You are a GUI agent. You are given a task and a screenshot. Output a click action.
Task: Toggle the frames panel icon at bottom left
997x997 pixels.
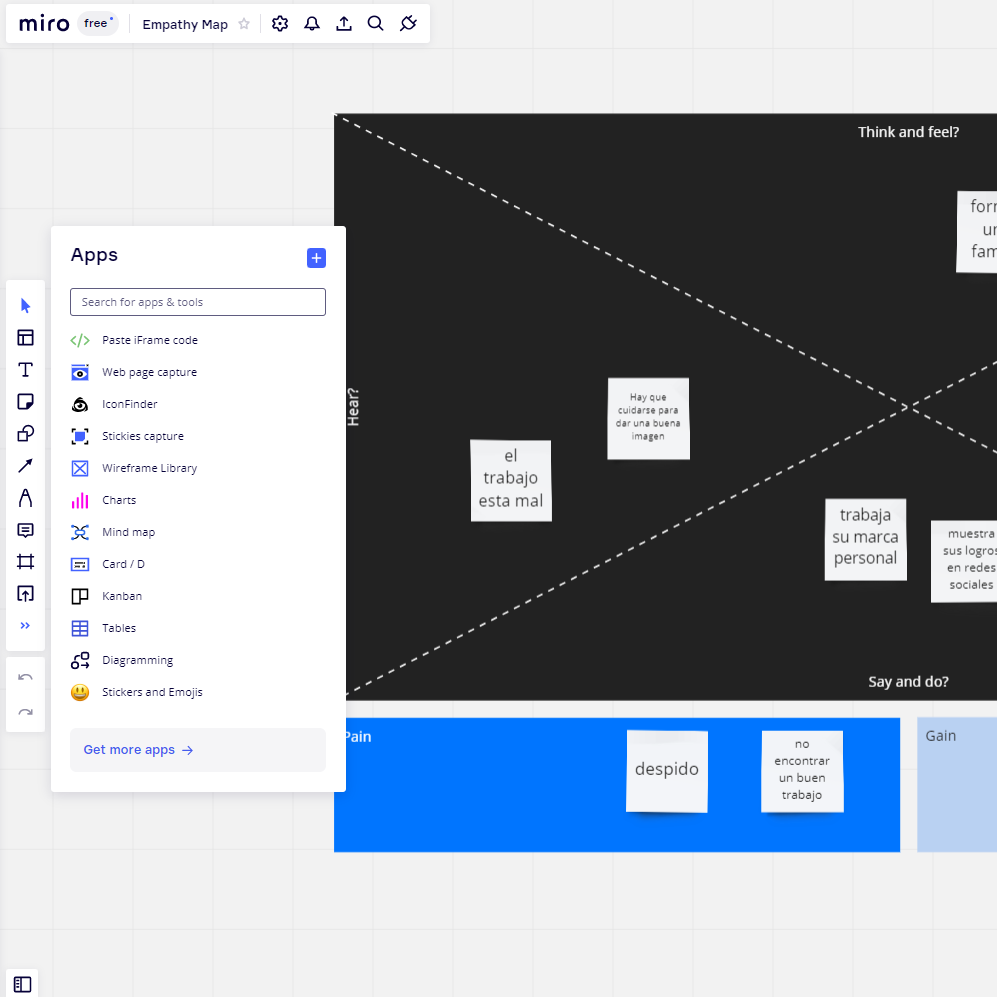coord(22,984)
